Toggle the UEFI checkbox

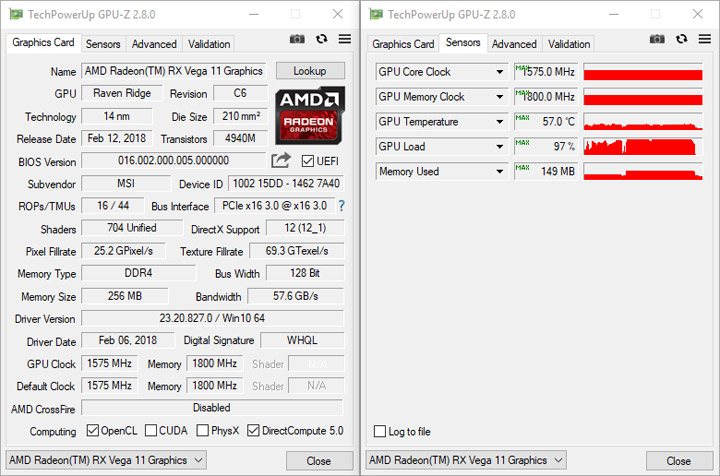point(308,161)
